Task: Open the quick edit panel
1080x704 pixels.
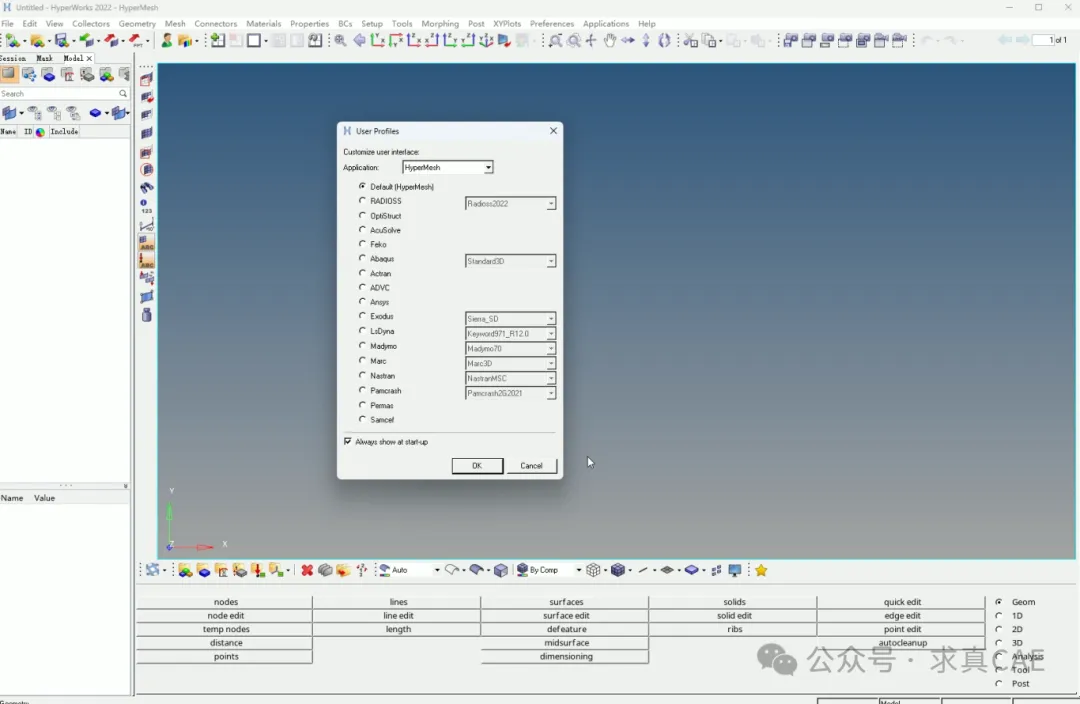Action: click(x=902, y=602)
